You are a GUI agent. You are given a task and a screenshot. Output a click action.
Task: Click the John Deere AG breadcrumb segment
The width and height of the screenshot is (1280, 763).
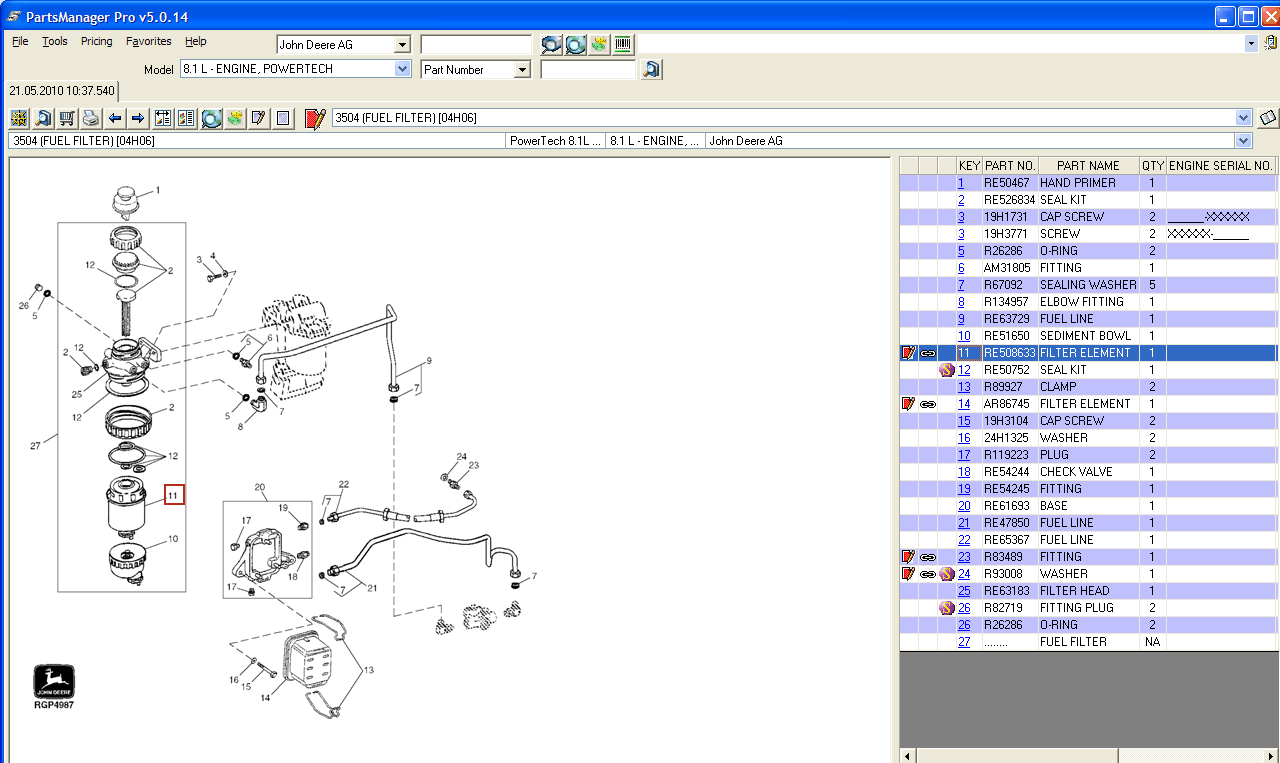(x=970, y=141)
